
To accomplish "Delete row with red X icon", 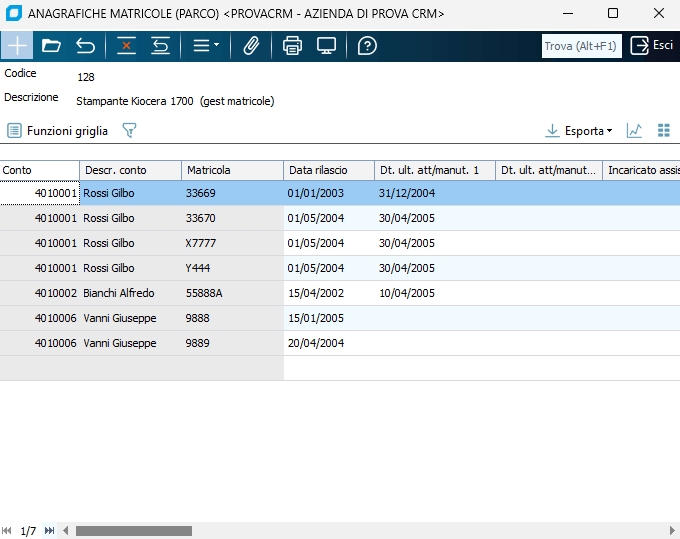I will 126,46.
